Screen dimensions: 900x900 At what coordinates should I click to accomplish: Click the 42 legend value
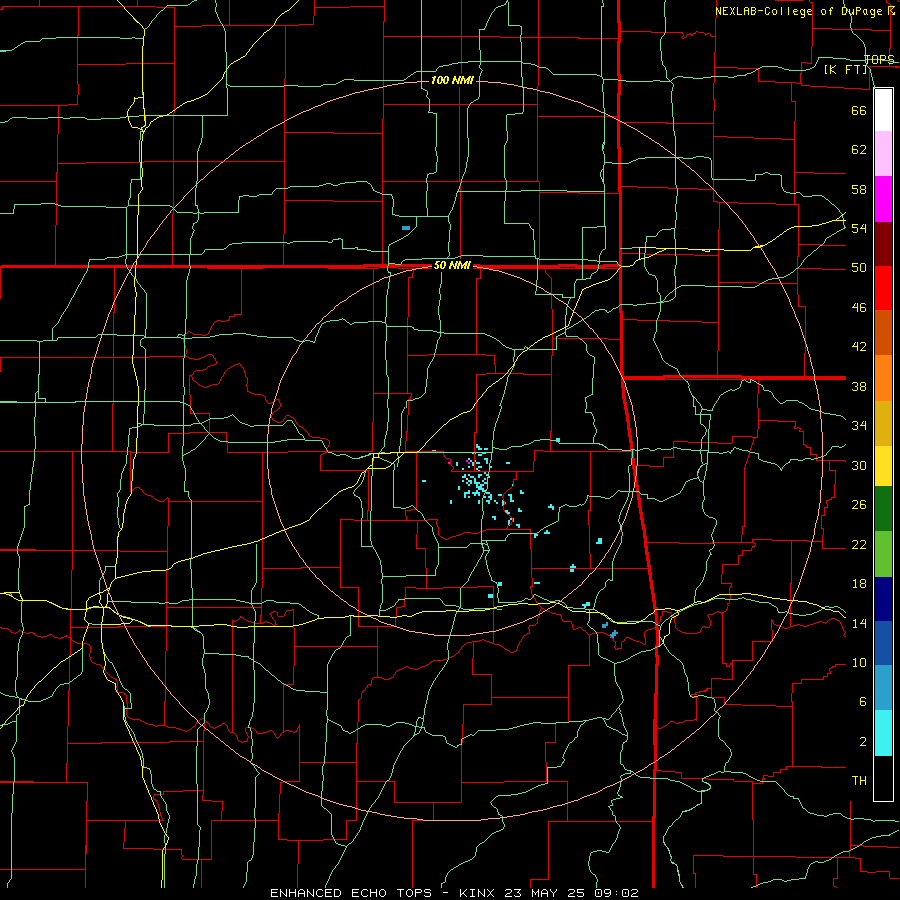(859, 347)
